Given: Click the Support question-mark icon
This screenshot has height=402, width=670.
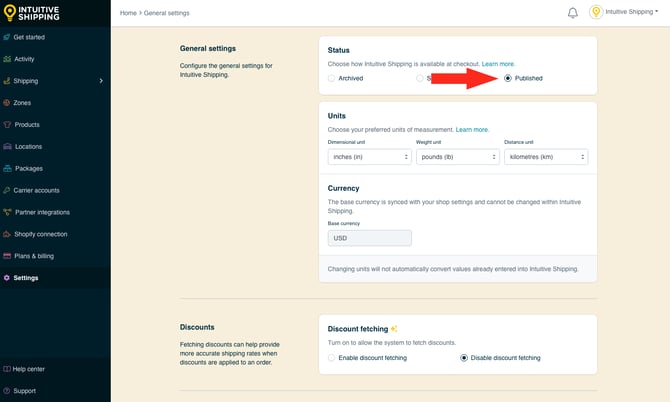Looking at the screenshot, I should (x=7, y=391).
